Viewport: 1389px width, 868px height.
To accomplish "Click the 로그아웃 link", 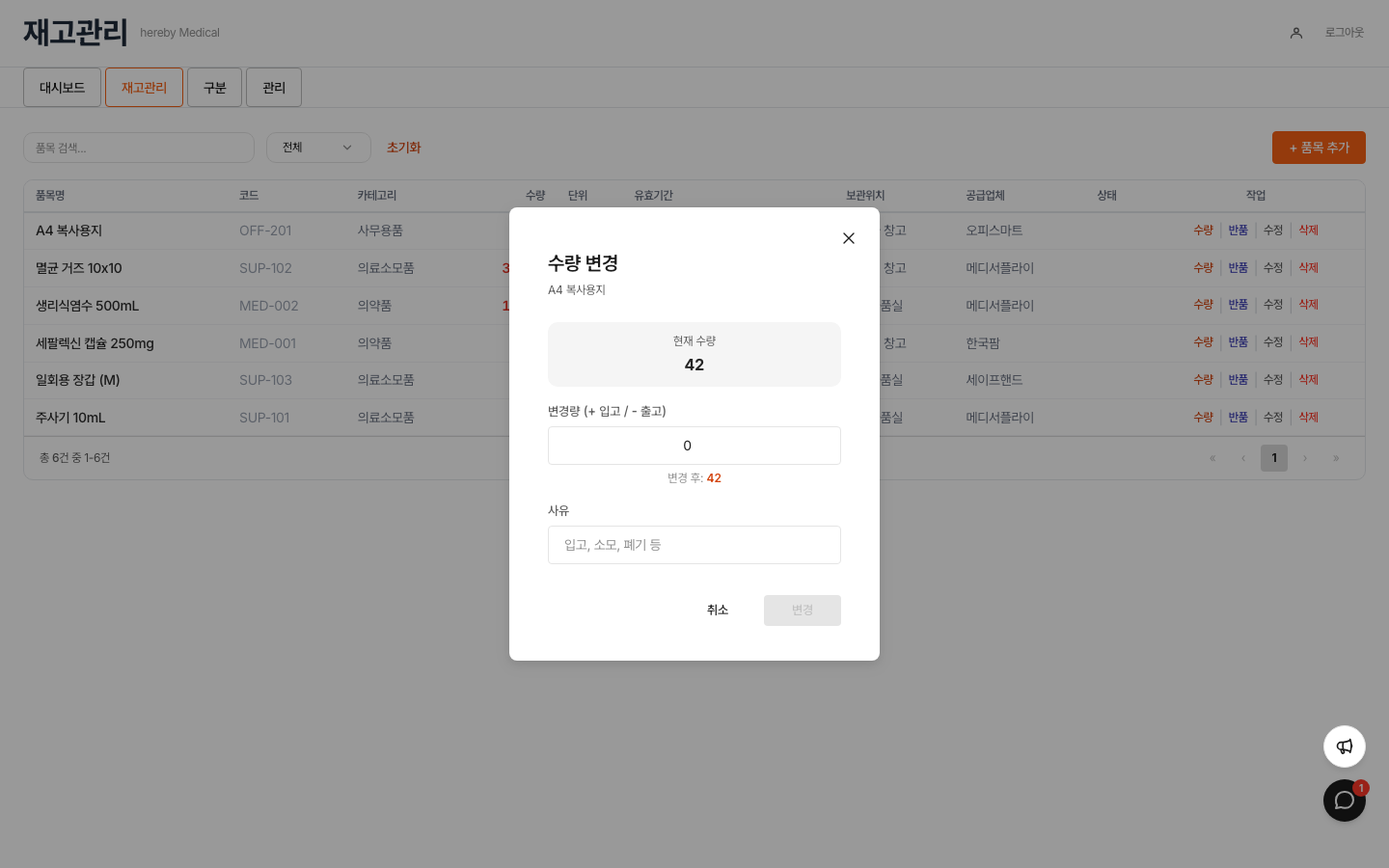I will click(1344, 33).
